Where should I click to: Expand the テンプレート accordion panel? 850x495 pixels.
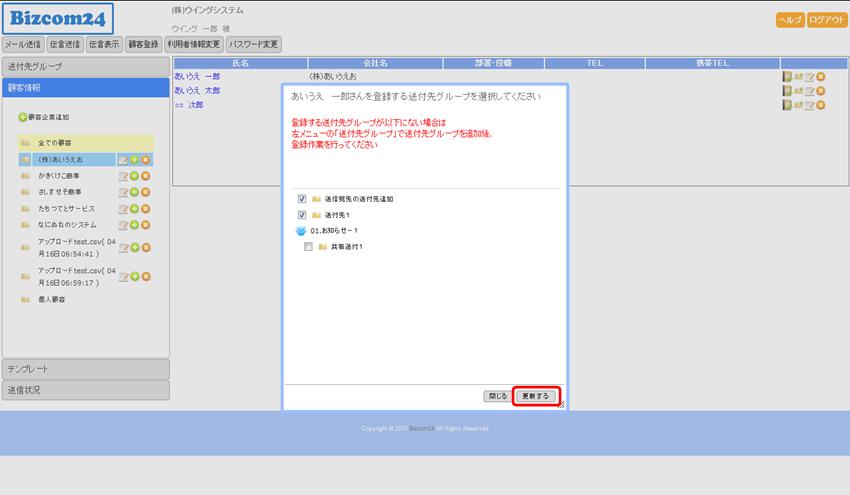85,369
